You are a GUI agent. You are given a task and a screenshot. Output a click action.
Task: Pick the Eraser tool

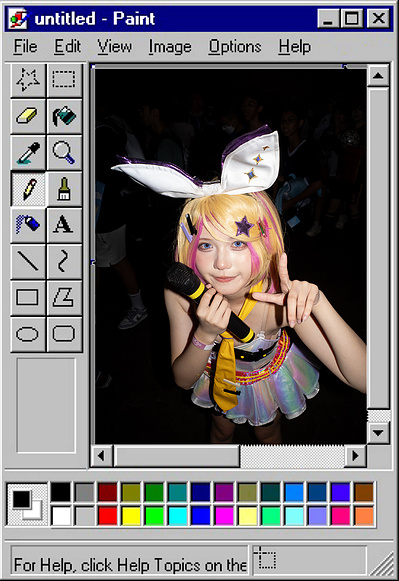[28, 116]
